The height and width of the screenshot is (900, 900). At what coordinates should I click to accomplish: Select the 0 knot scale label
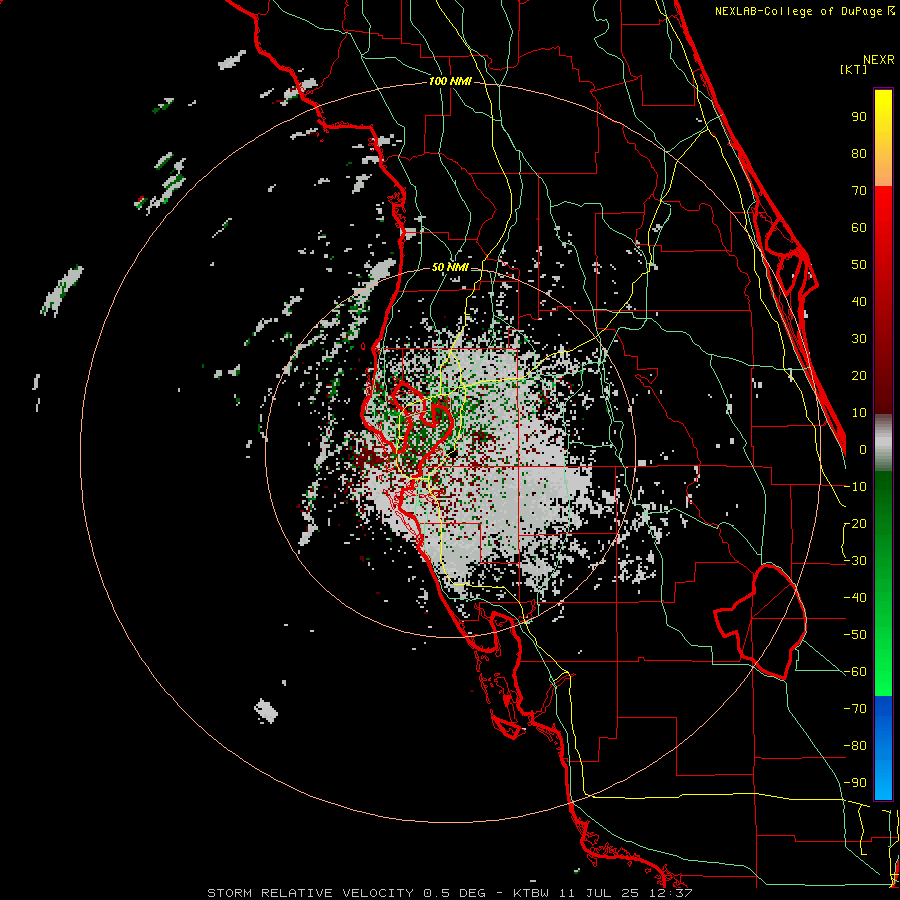point(863,450)
